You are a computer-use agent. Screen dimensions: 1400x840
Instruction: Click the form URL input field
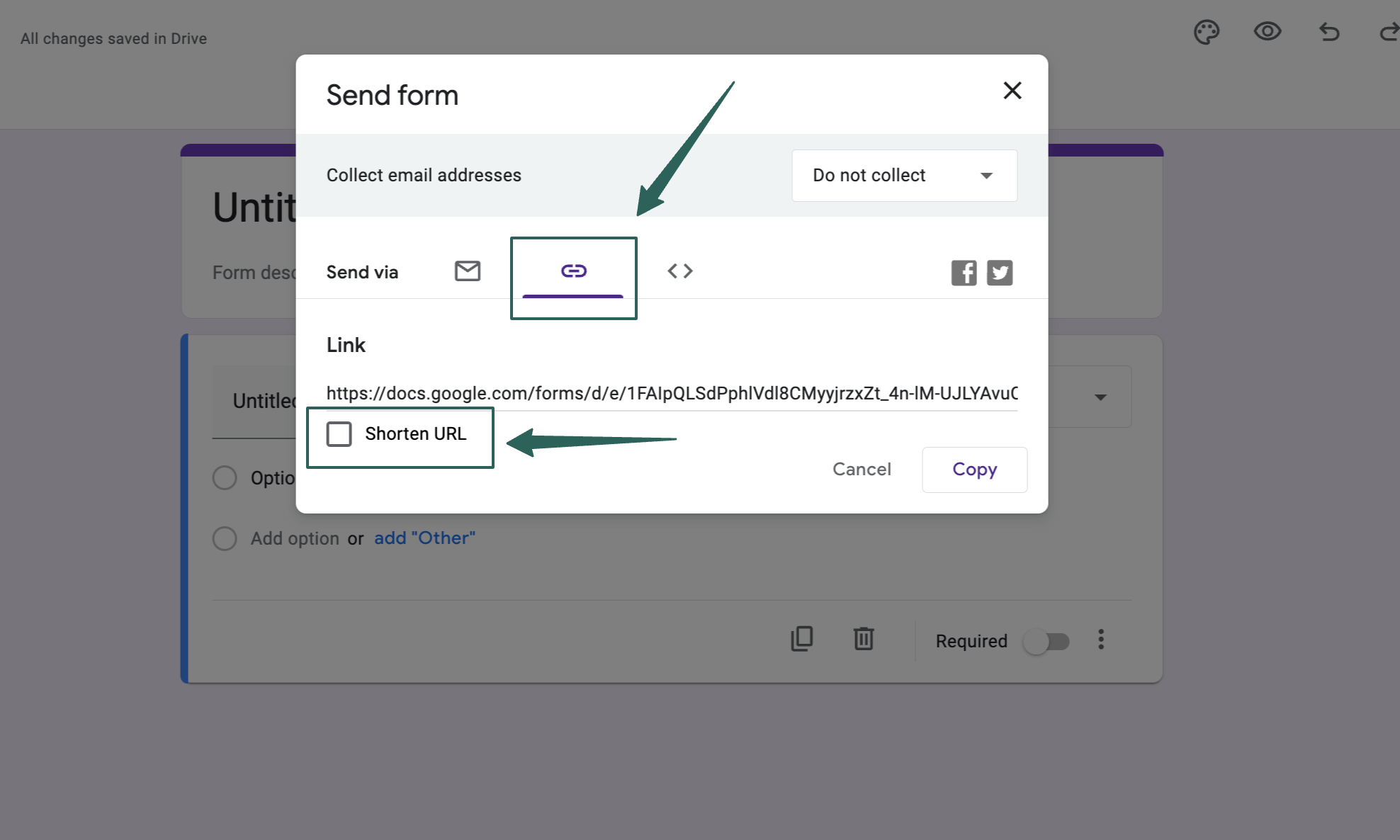coord(672,392)
